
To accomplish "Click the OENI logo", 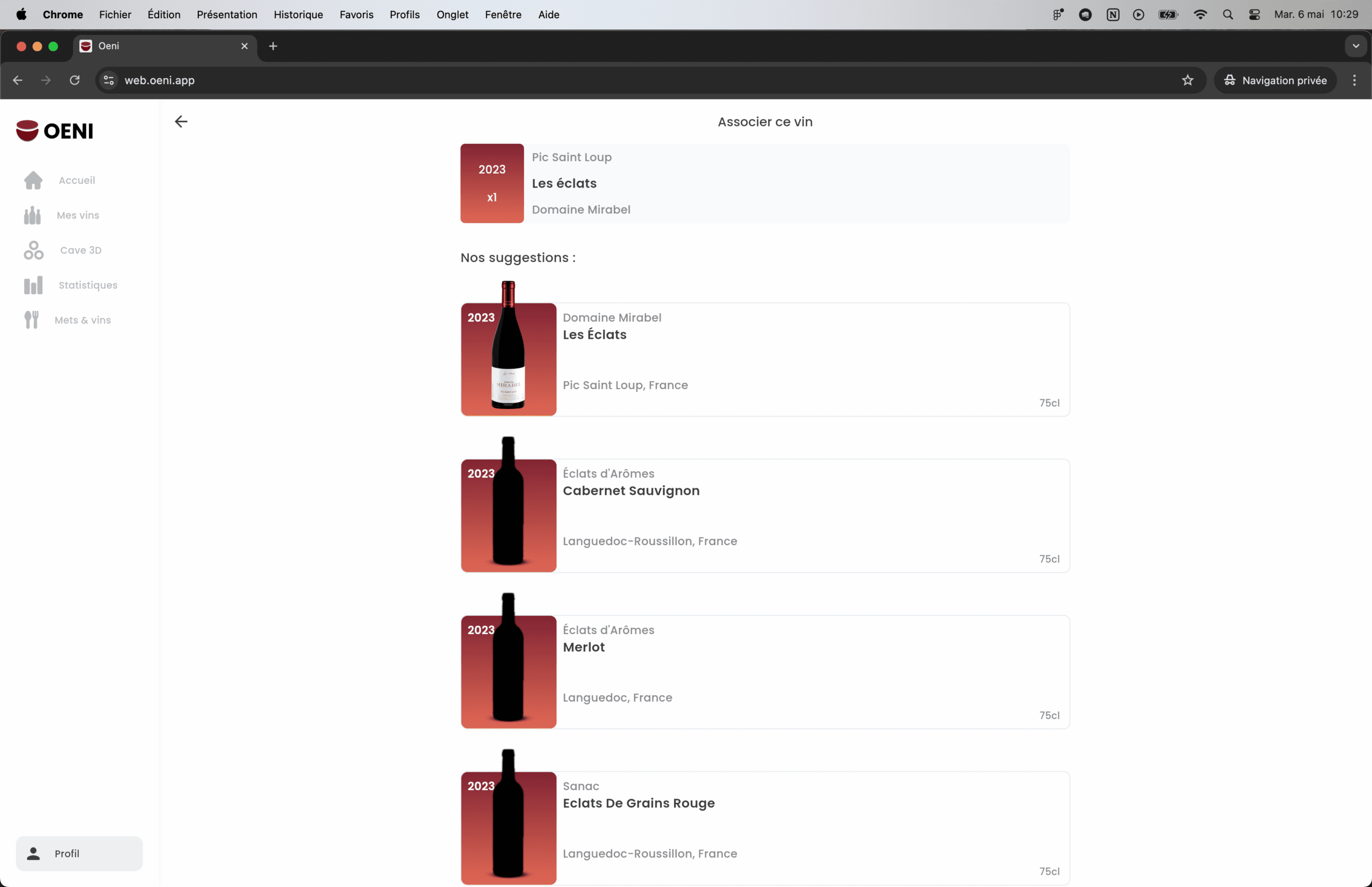I will pyautogui.click(x=55, y=131).
